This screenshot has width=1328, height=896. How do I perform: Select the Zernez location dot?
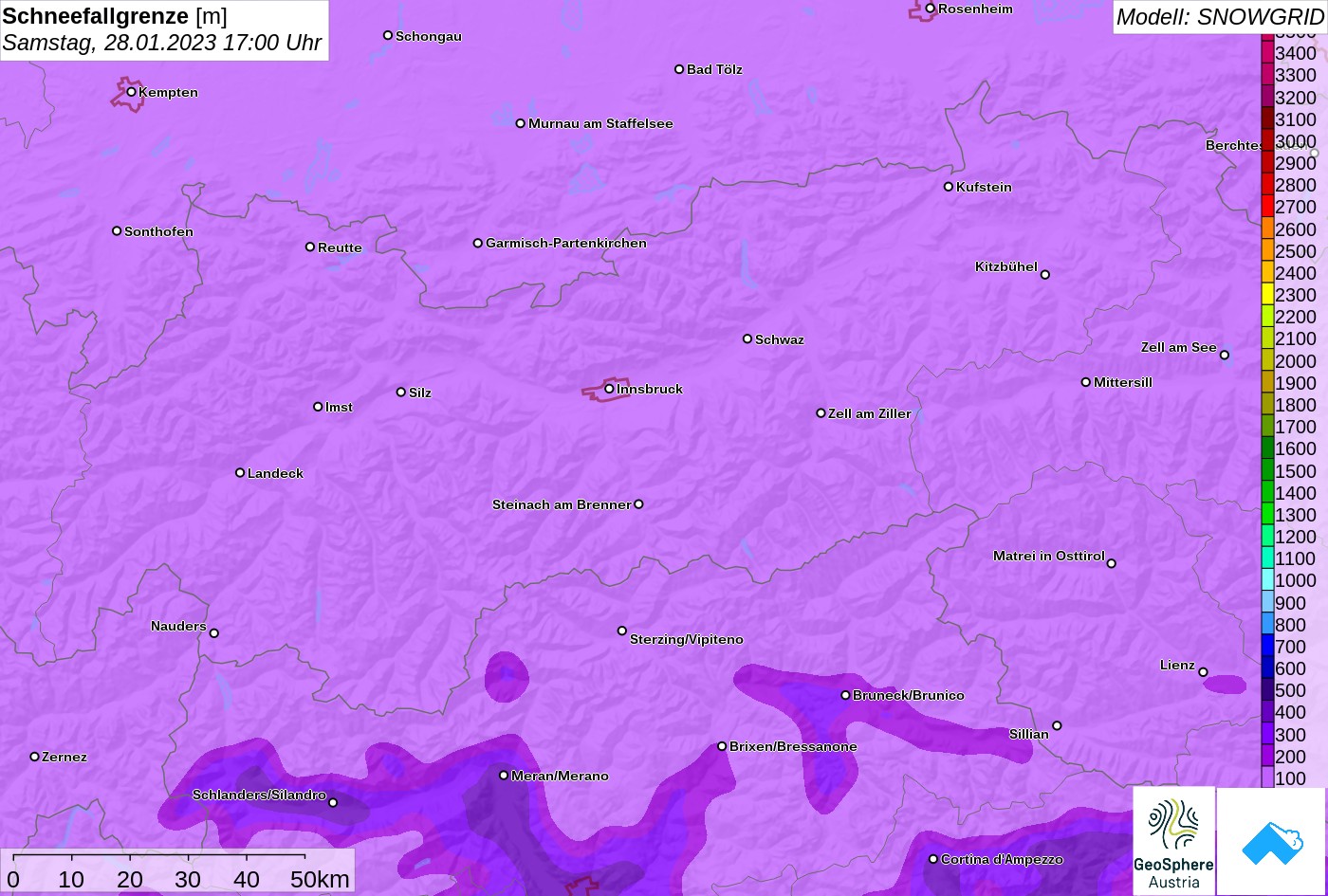pyautogui.click(x=35, y=757)
